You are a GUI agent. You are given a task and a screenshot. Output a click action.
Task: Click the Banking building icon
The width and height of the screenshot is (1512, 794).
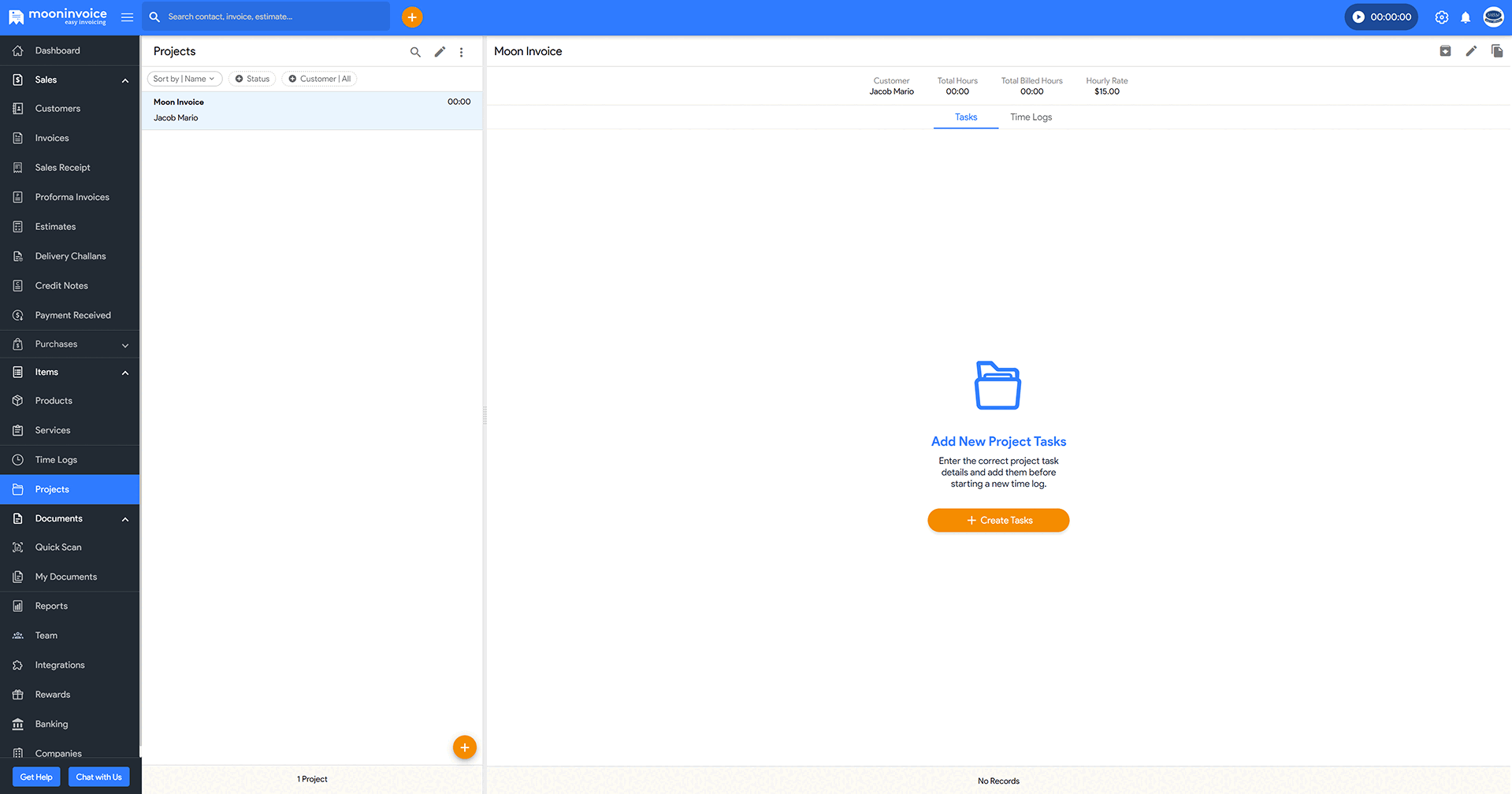click(18, 724)
